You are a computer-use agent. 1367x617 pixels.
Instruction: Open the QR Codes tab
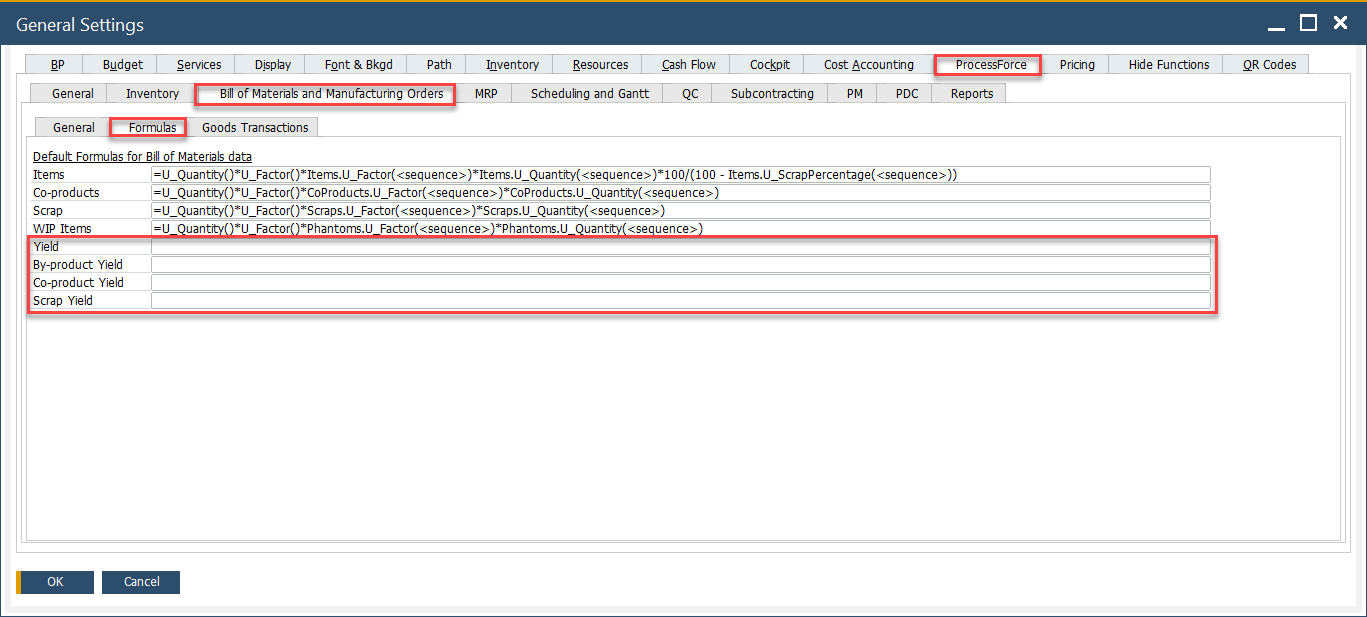point(1269,65)
